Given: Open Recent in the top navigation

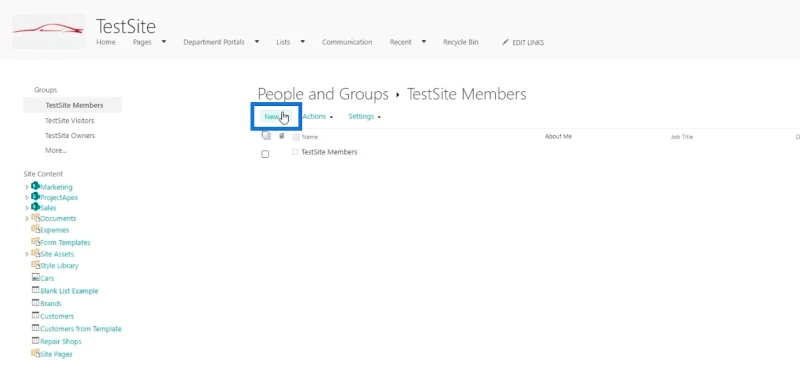Looking at the screenshot, I should pos(401,42).
